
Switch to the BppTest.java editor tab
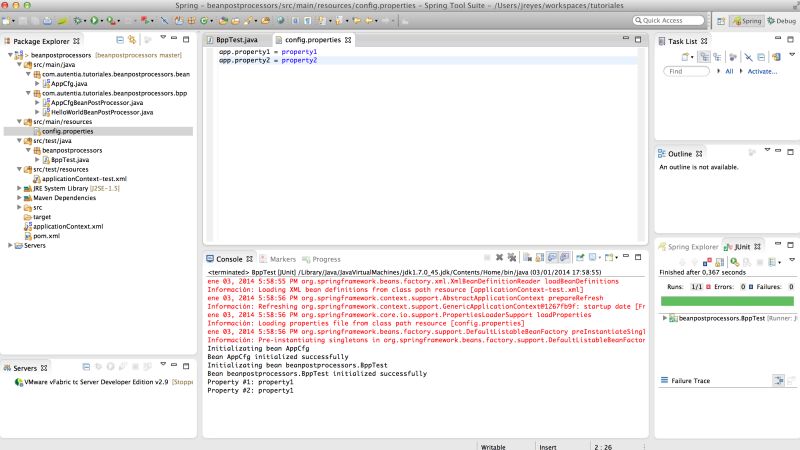(x=237, y=40)
